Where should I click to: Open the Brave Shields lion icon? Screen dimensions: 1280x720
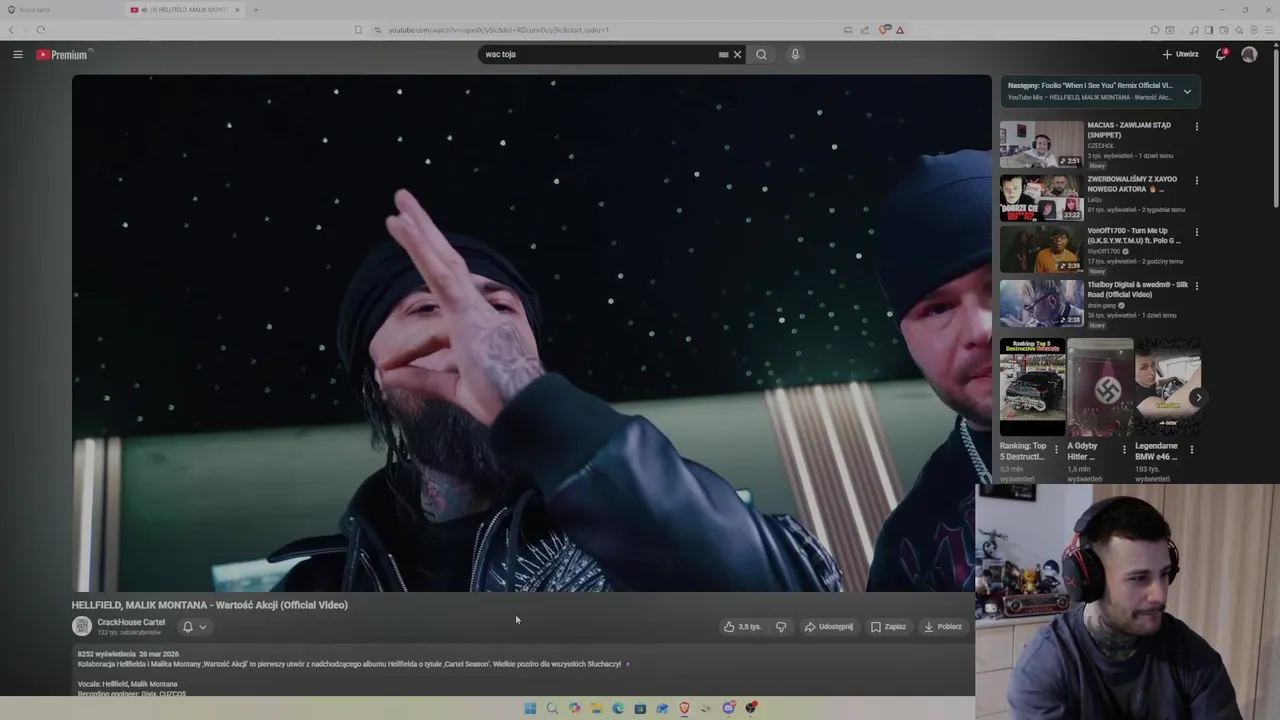[x=884, y=30]
